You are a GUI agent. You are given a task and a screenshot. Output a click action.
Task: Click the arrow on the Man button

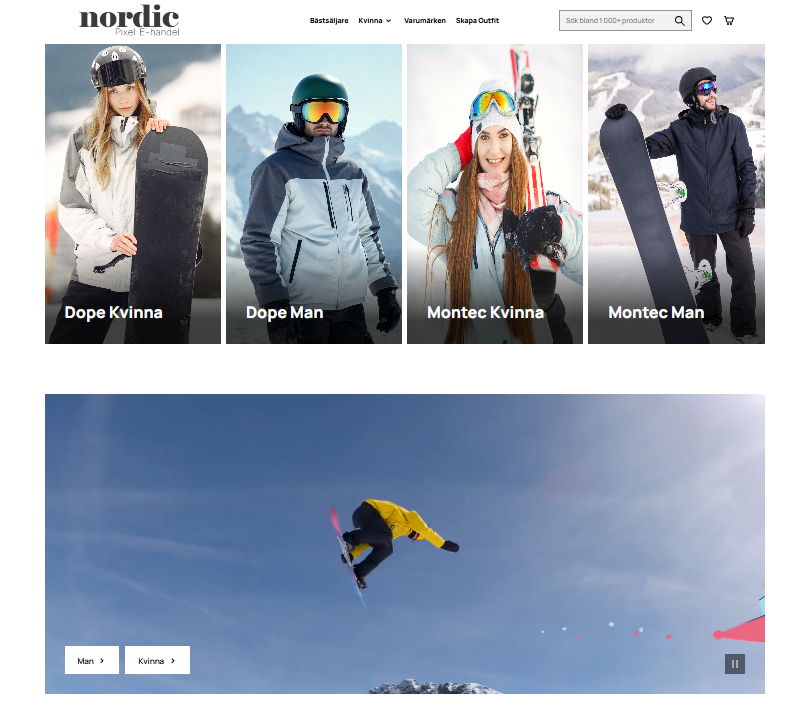[x=102, y=661]
